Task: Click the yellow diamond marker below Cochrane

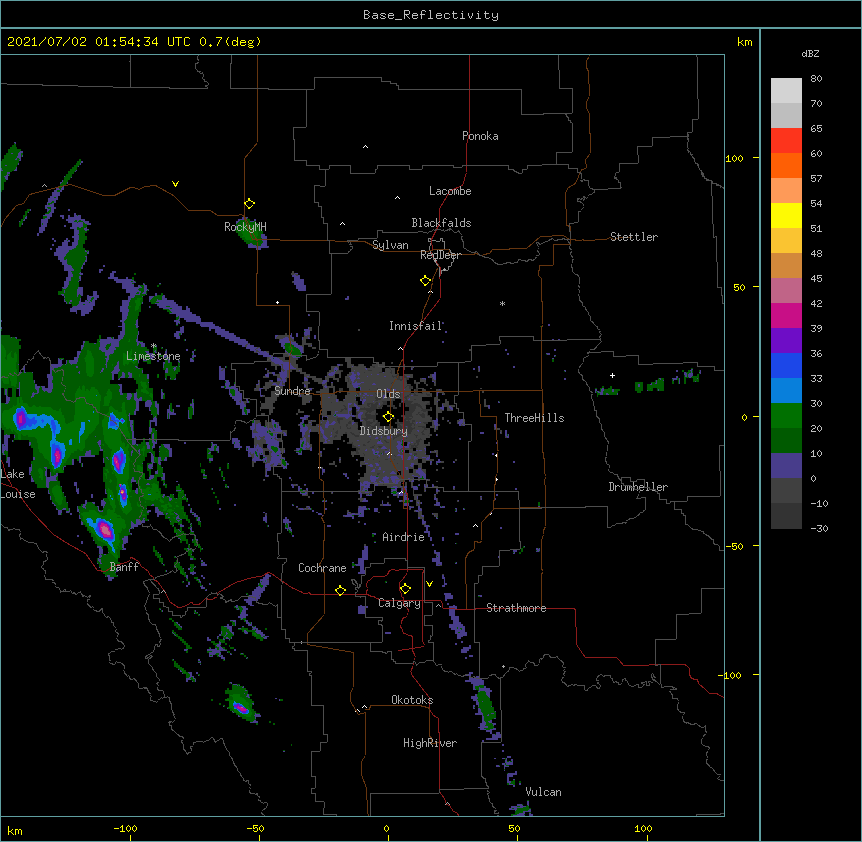Action: coord(340,590)
